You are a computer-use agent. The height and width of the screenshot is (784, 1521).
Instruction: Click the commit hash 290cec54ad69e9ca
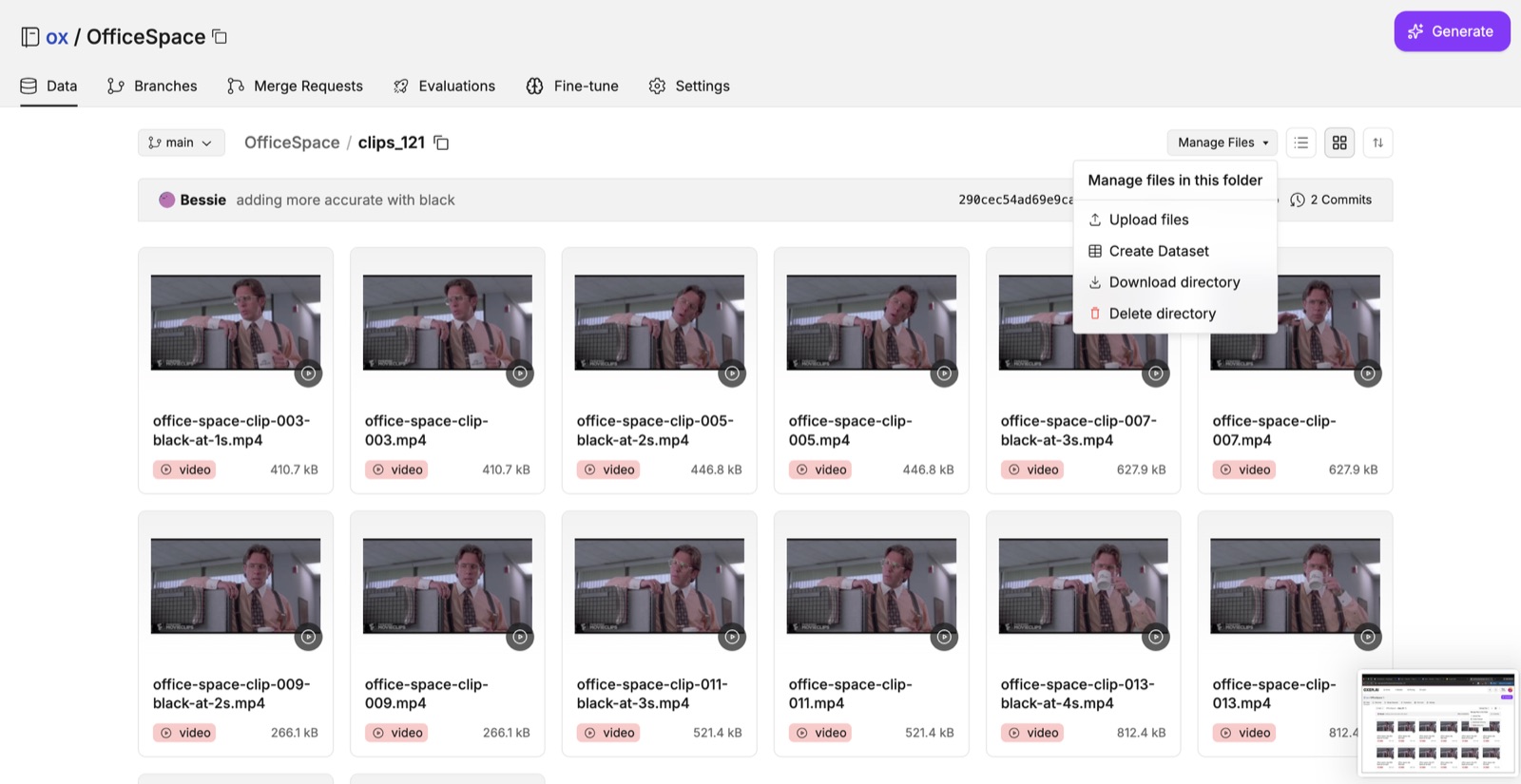[1015, 200]
